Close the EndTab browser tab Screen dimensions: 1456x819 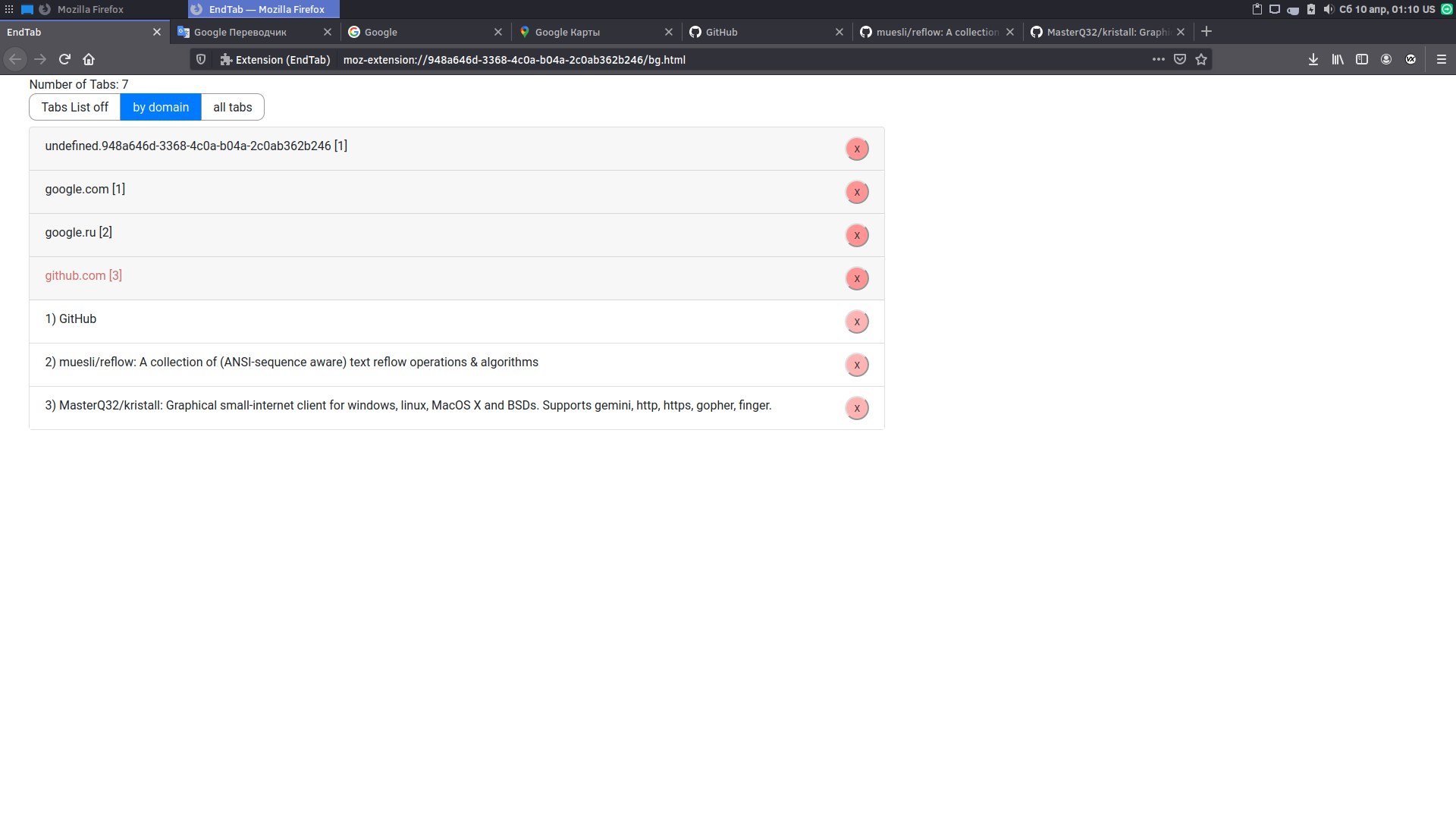point(157,32)
